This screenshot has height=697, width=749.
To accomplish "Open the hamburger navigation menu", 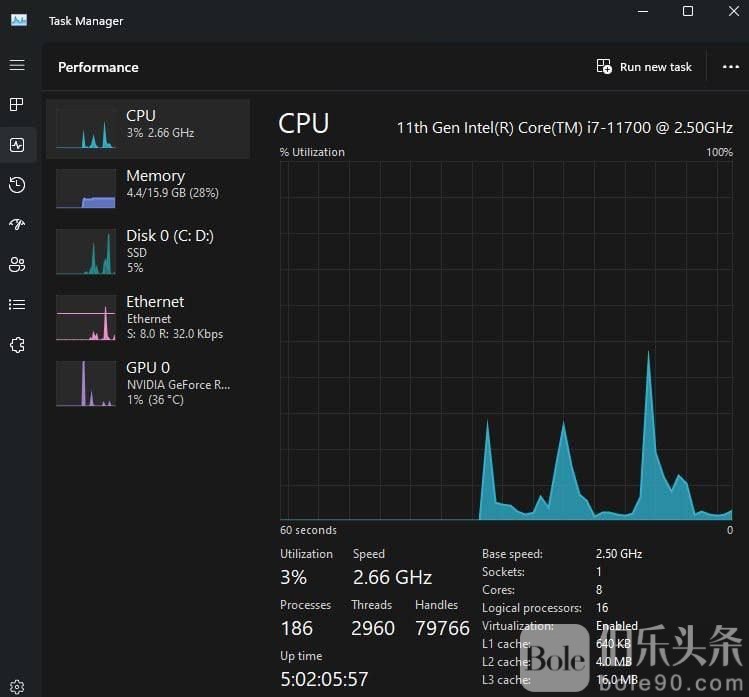I will click(17, 64).
